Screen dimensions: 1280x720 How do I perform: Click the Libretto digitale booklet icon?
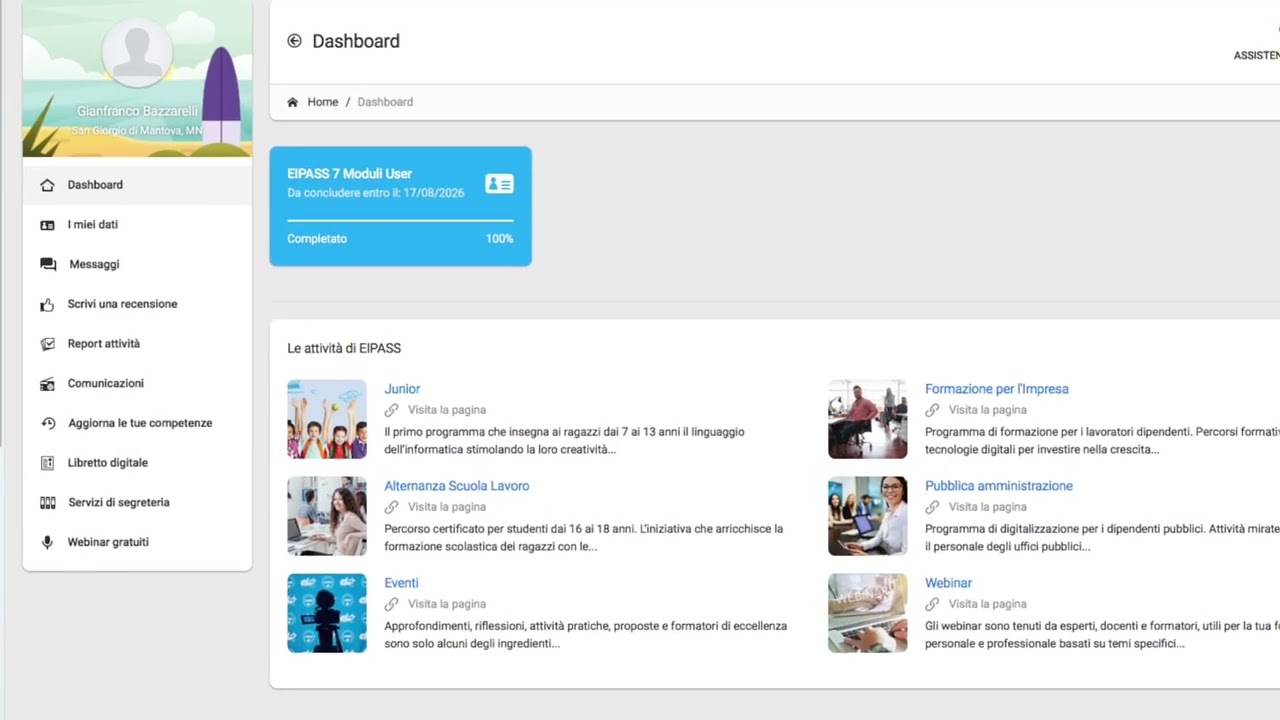tap(47, 463)
